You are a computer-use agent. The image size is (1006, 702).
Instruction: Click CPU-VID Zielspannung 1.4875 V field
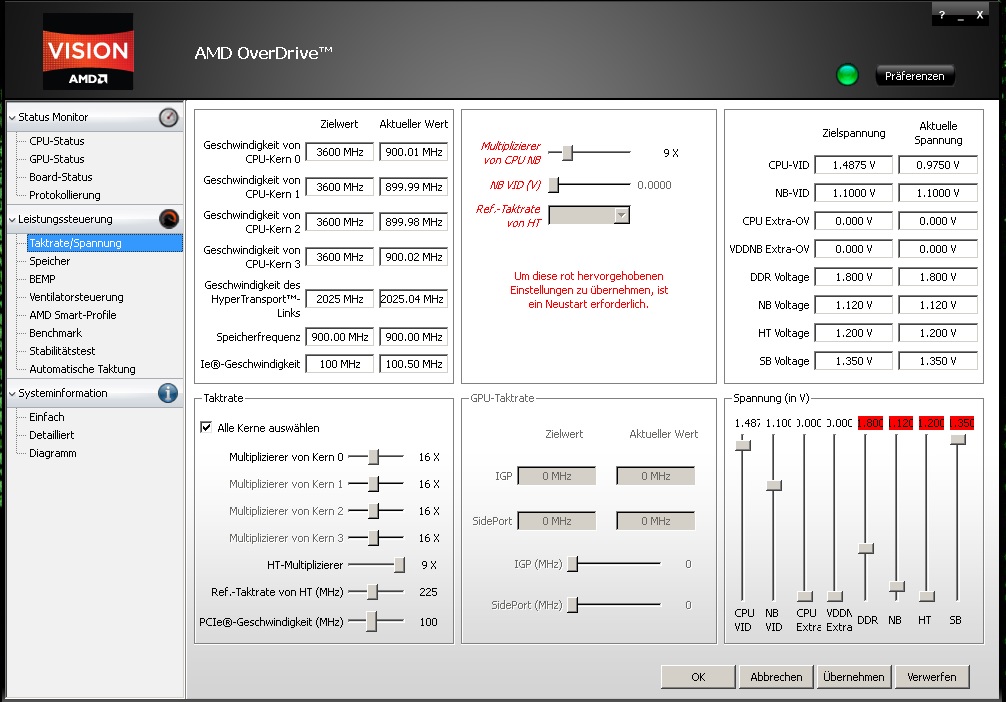point(853,165)
